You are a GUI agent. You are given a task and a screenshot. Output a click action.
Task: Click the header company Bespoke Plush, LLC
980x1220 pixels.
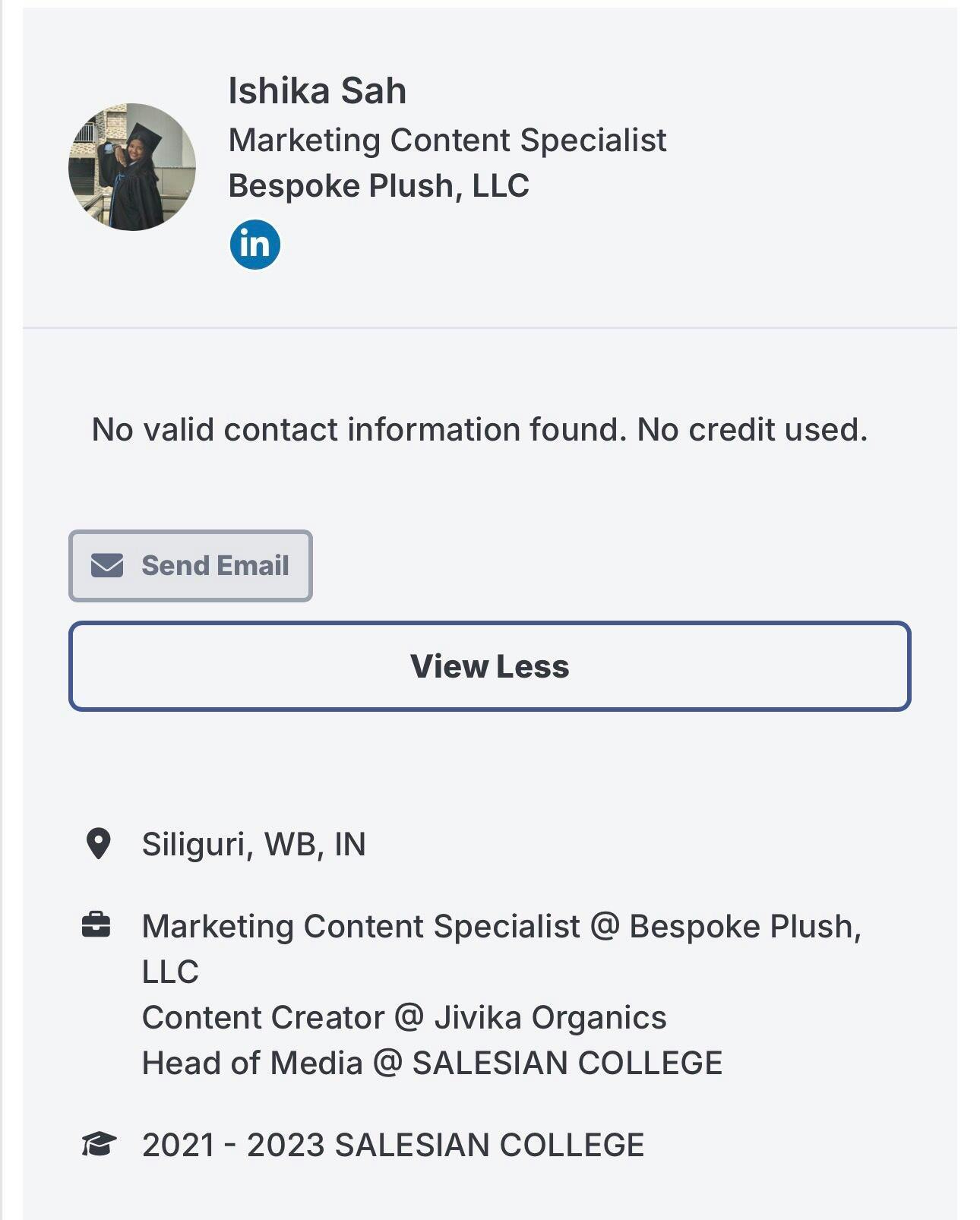coord(378,186)
